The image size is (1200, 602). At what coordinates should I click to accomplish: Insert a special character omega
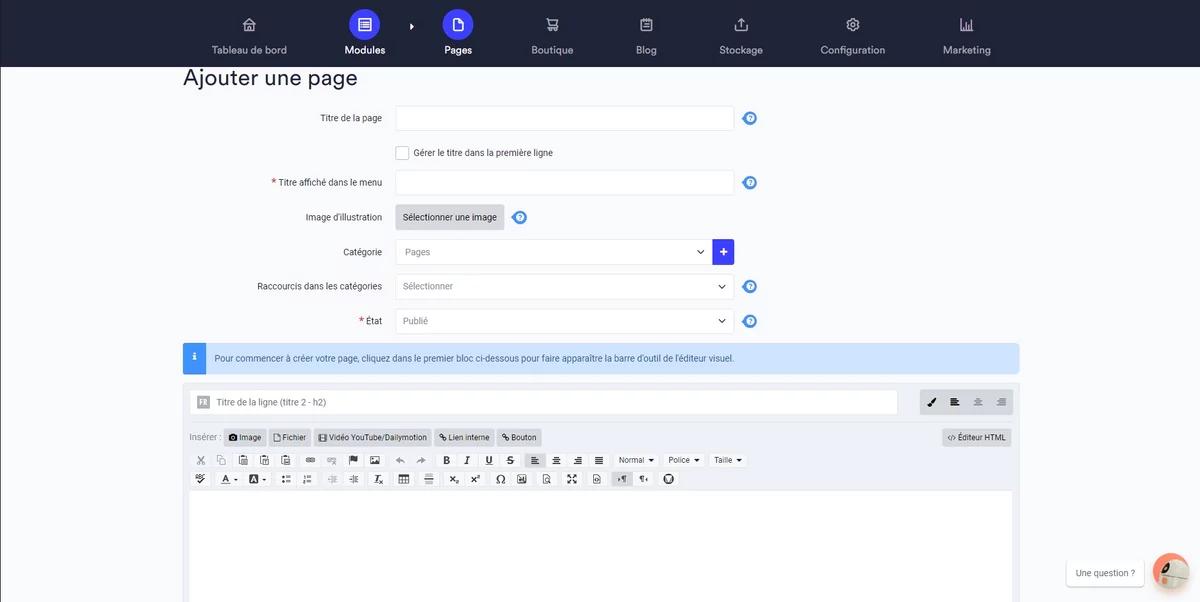click(x=500, y=479)
